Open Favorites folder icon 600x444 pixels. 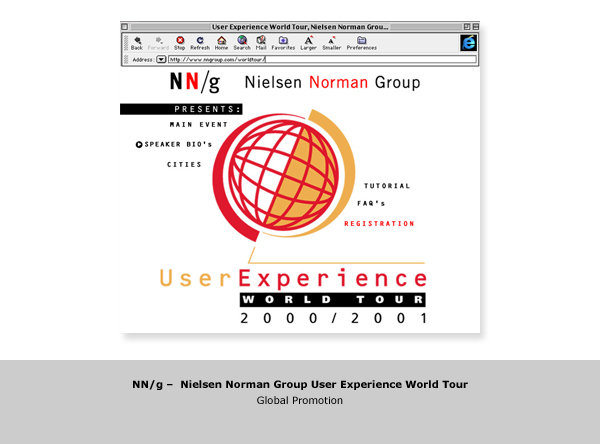pyautogui.click(x=283, y=43)
